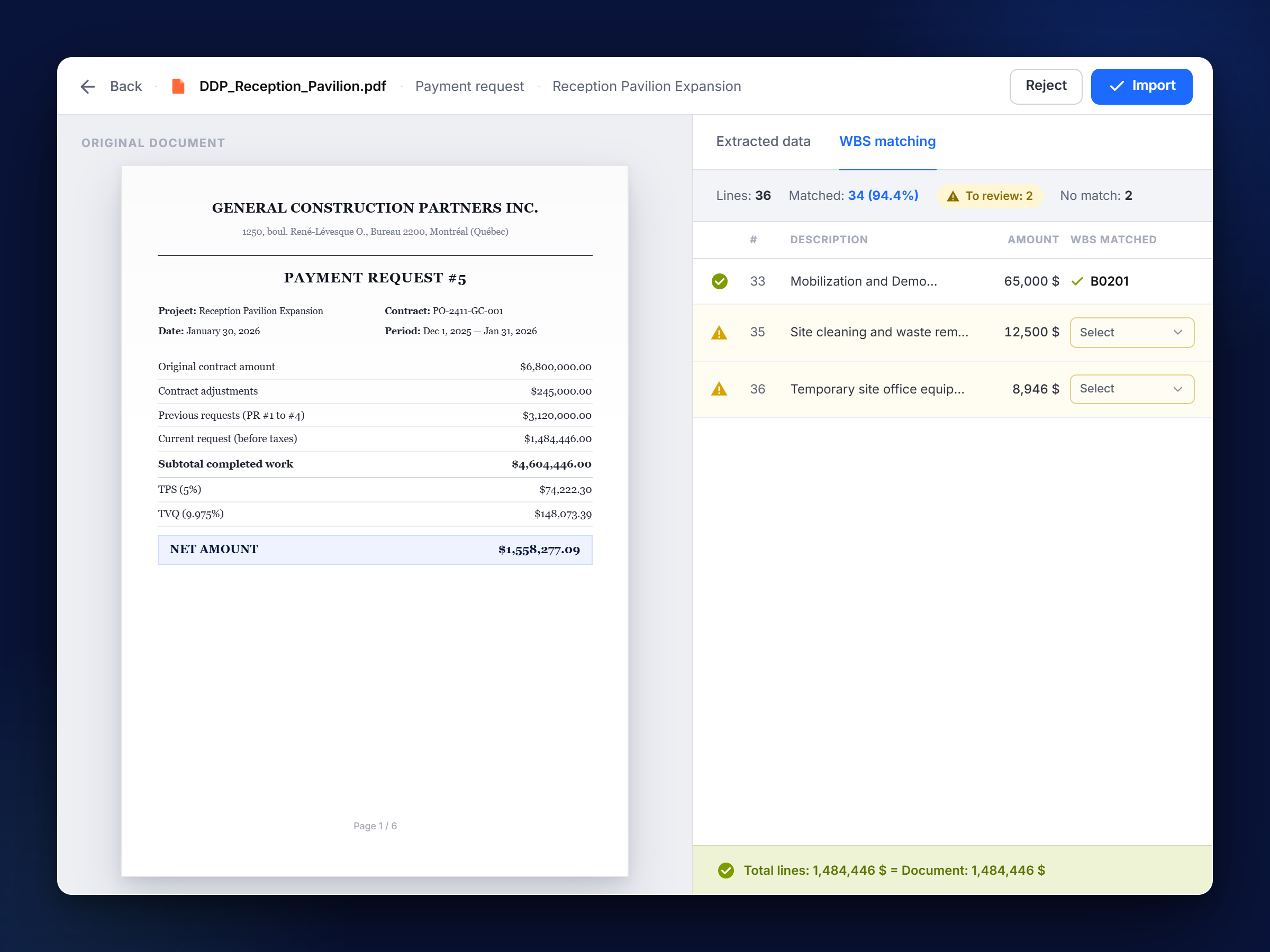1270x952 pixels.
Task: Switch to the Extracted data tab
Action: 763,141
